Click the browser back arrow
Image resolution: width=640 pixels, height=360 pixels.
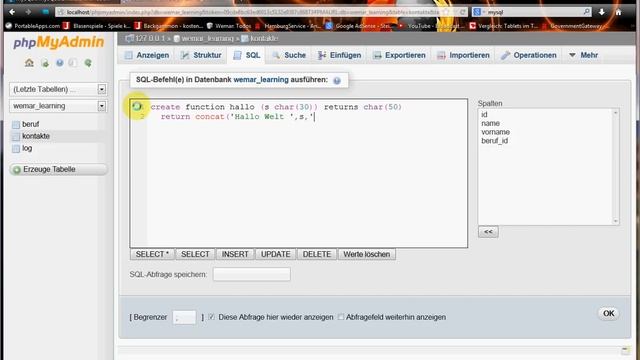pyautogui.click(x=12, y=12)
